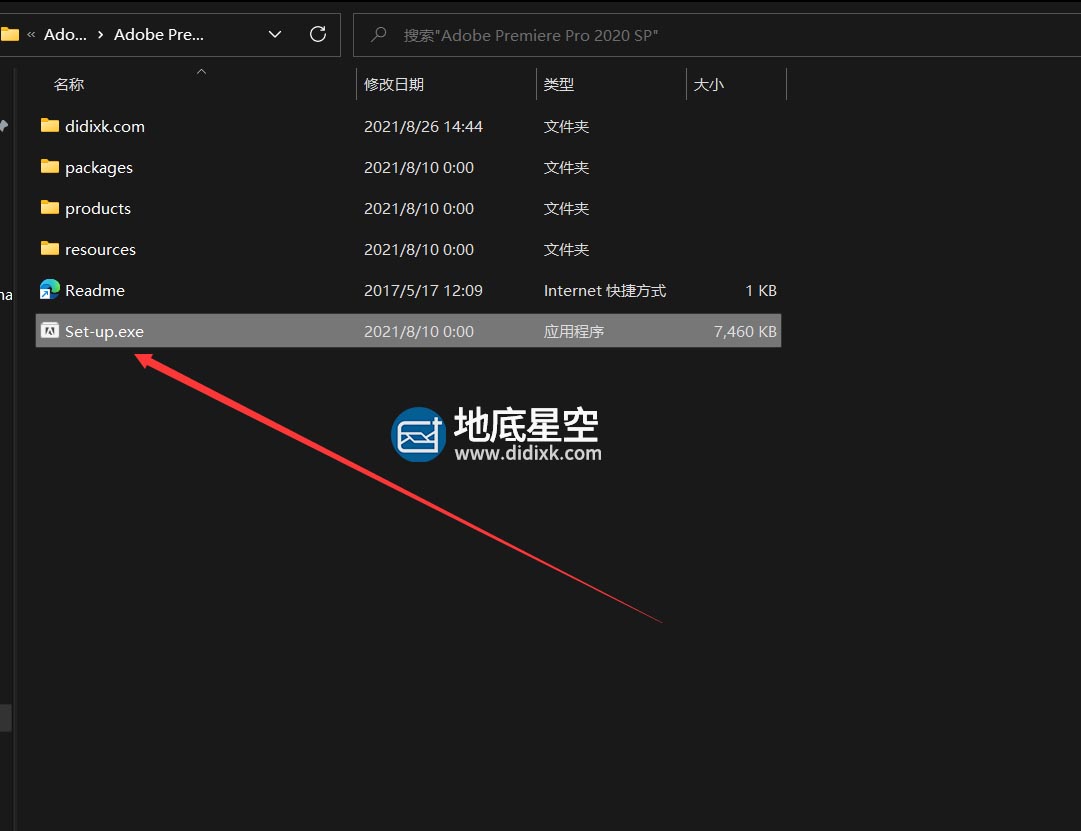Sort files by 类型 column header
Viewport: 1081px width, 831px height.
[558, 84]
